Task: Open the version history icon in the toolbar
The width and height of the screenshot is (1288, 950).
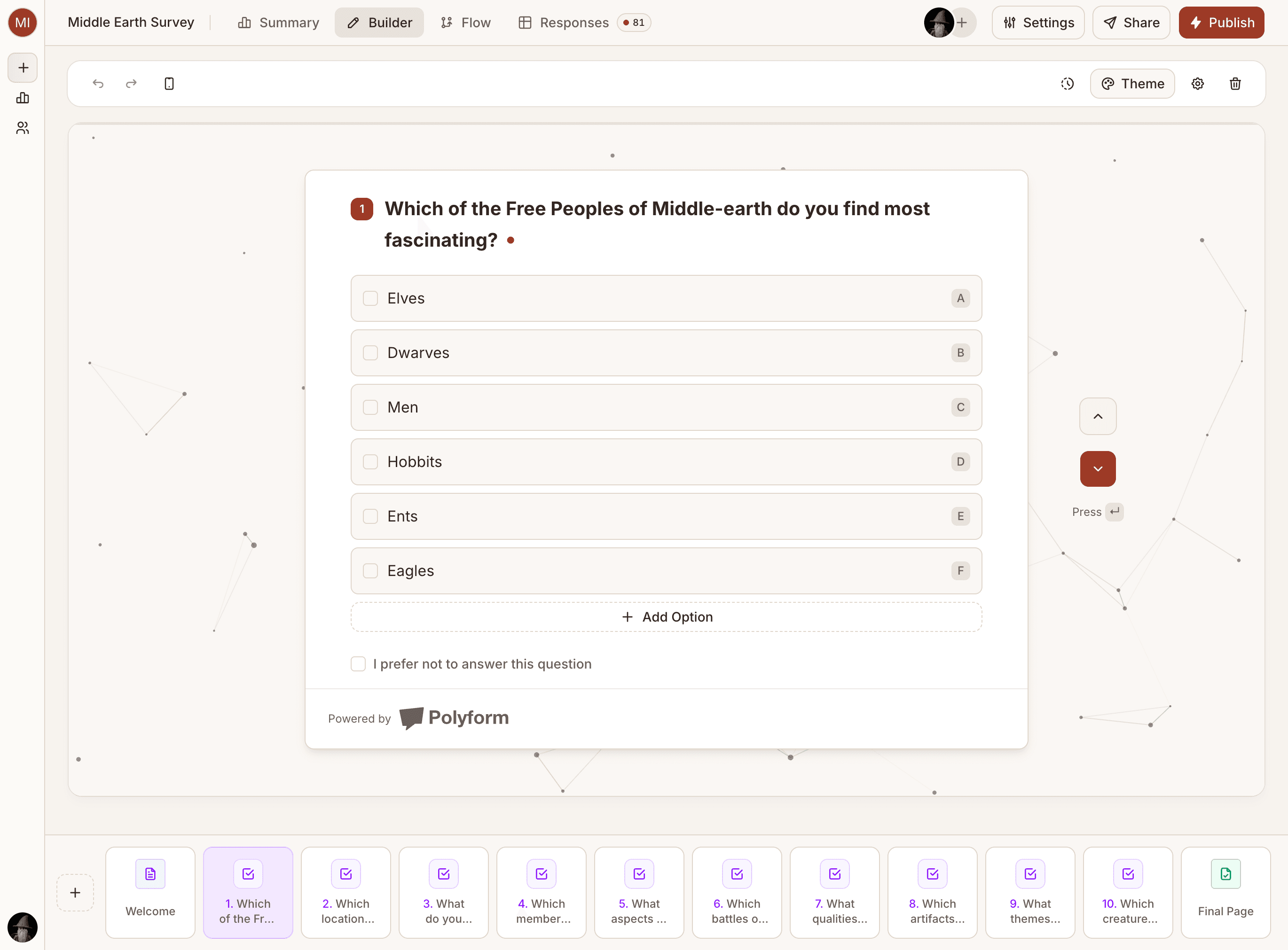Action: [1067, 83]
